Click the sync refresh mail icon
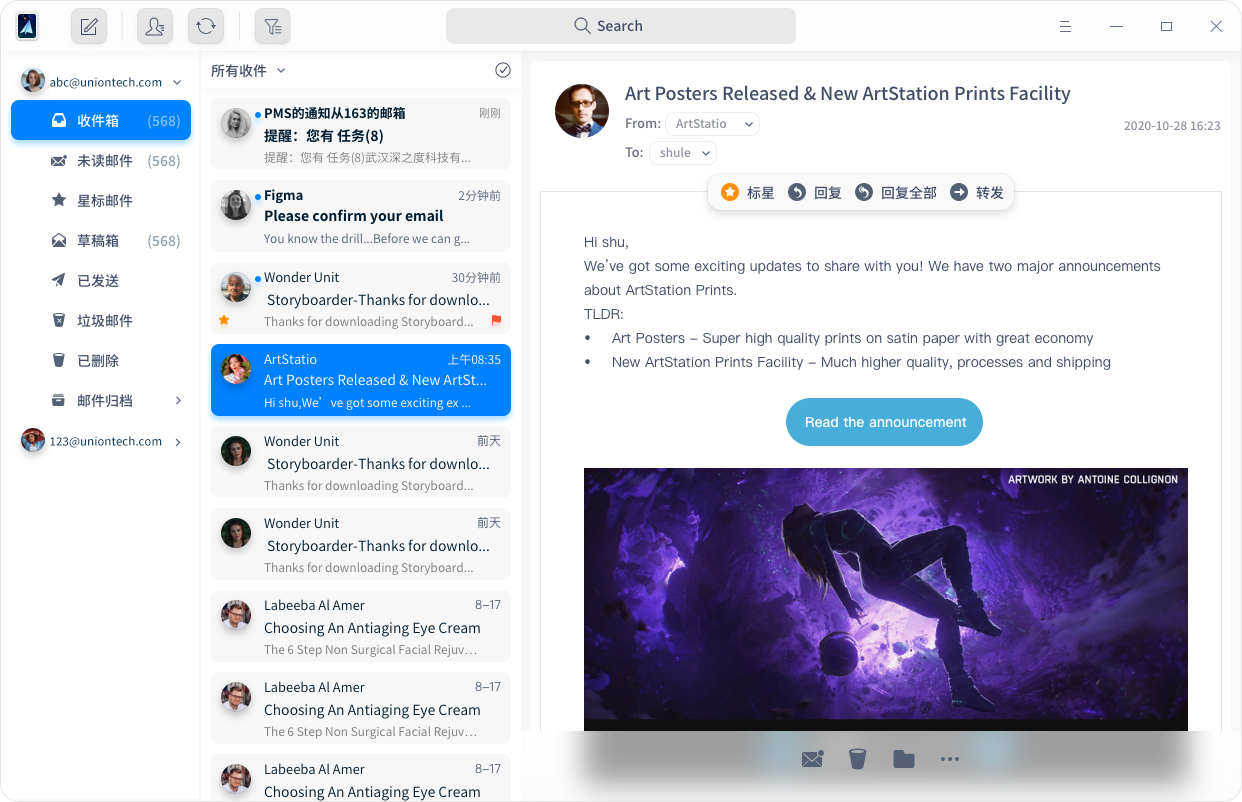This screenshot has height=802, width=1242. [x=206, y=27]
